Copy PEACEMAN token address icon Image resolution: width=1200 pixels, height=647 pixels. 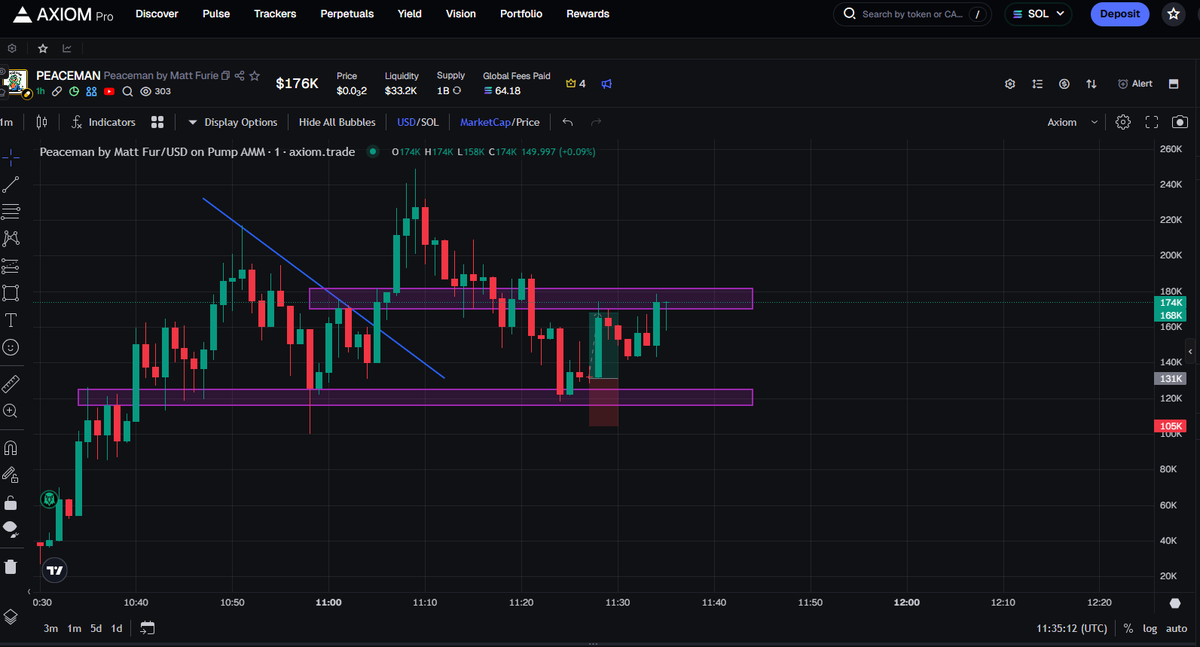click(226, 76)
